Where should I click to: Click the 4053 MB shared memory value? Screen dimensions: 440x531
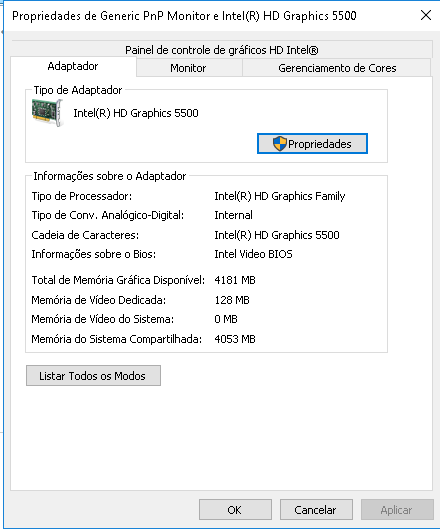235,339
